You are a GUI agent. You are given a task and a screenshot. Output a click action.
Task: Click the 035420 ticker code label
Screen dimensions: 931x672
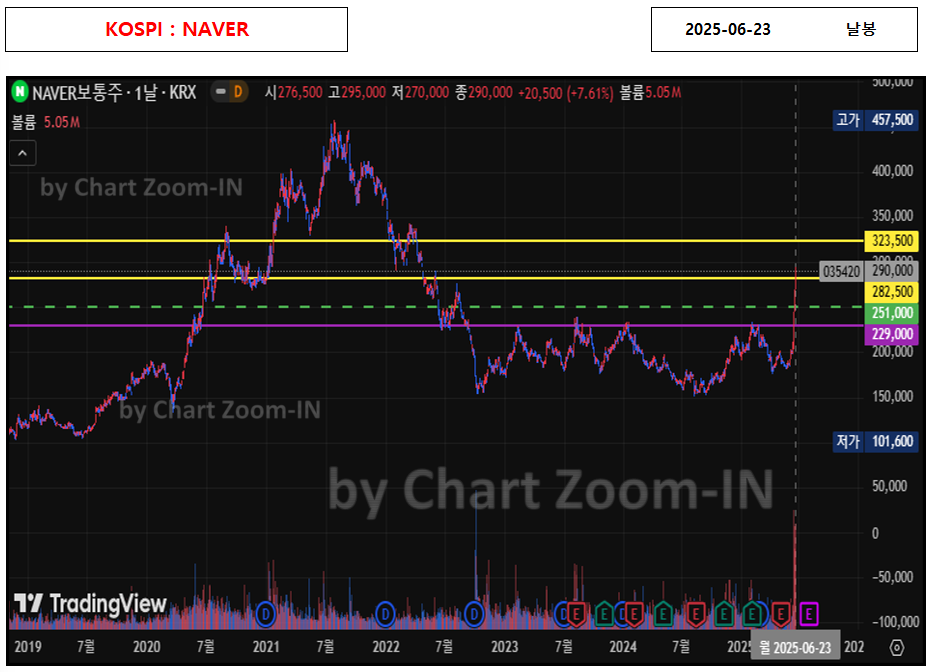[x=841, y=272]
